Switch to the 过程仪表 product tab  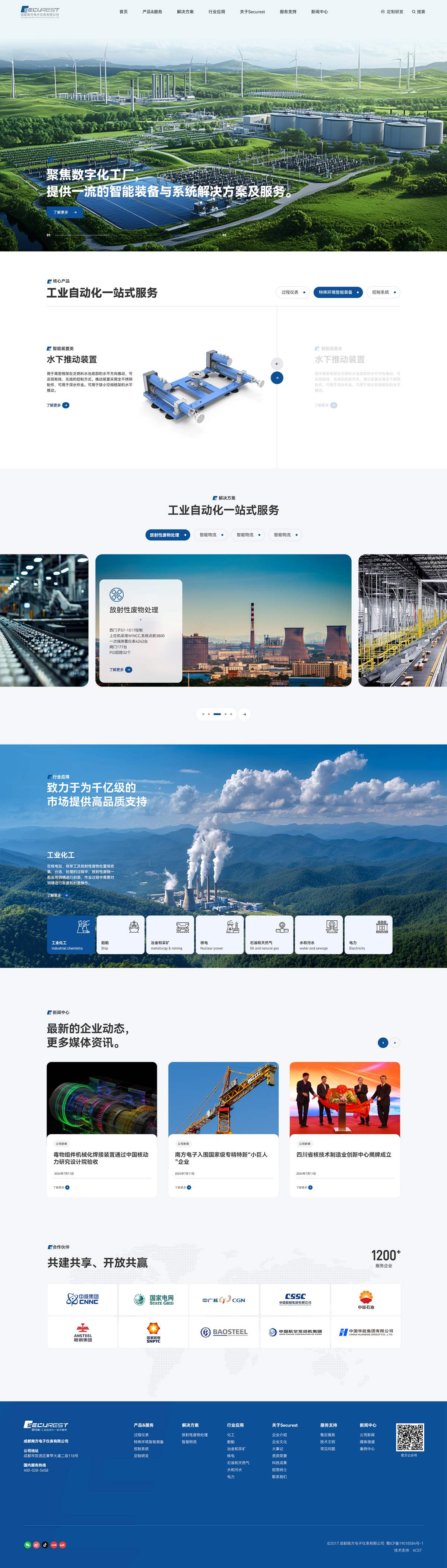[x=293, y=292]
